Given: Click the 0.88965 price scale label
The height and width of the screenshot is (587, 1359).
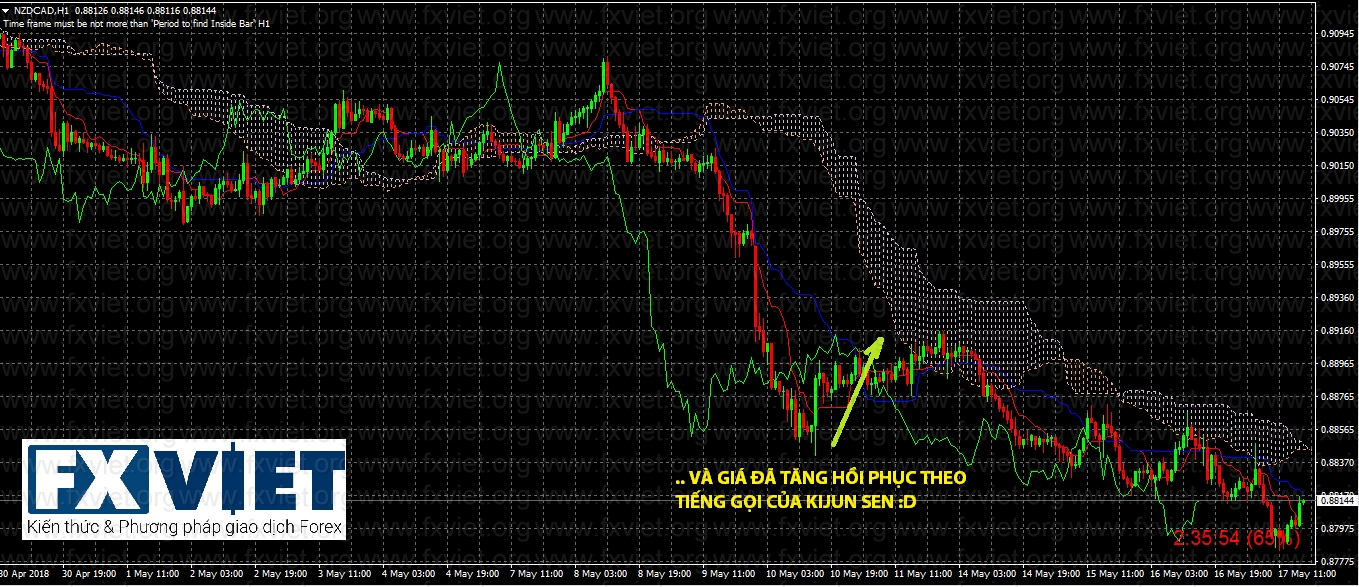Looking at the screenshot, I should pos(1336,364).
